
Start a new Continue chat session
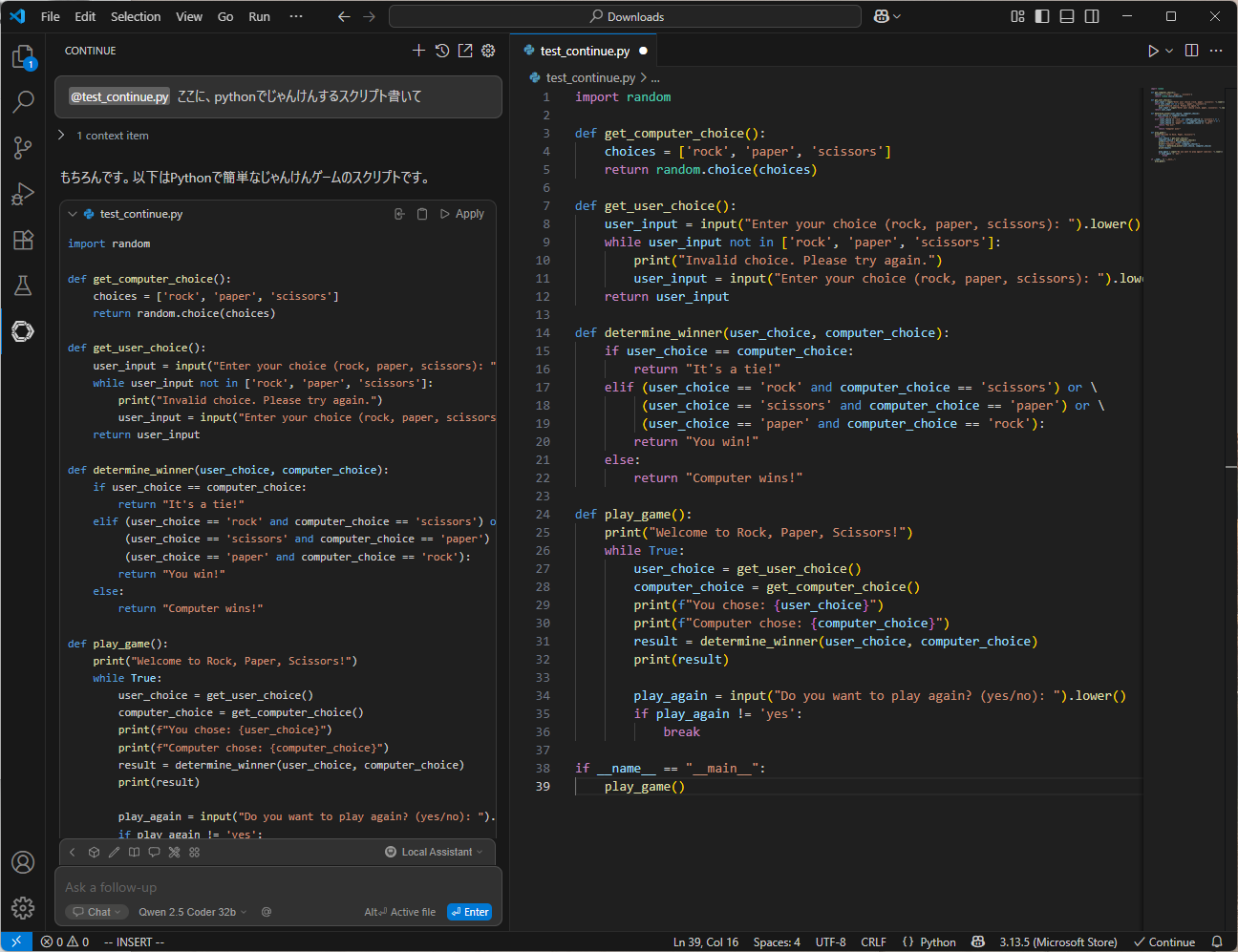coord(418,51)
